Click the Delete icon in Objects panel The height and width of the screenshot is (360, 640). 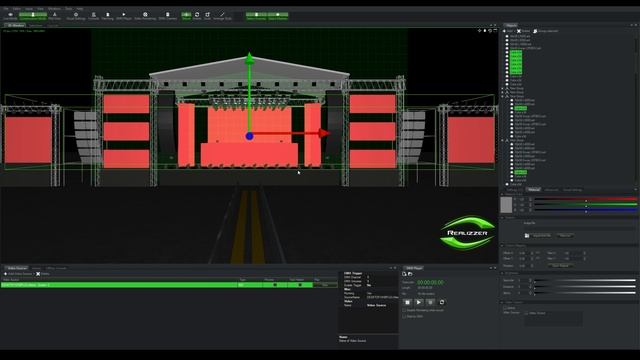pyautogui.click(x=519, y=31)
